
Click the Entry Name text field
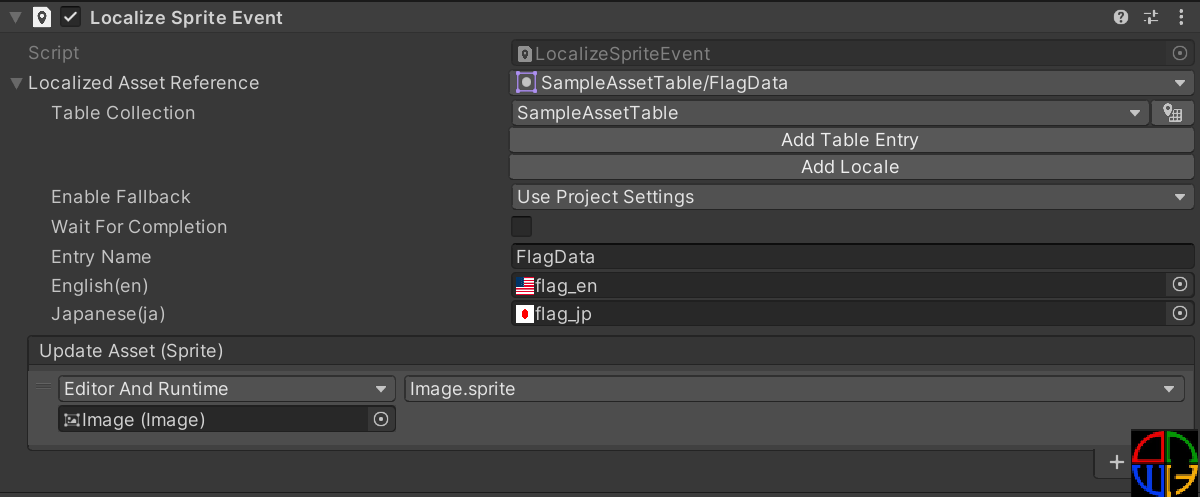[x=851, y=257]
